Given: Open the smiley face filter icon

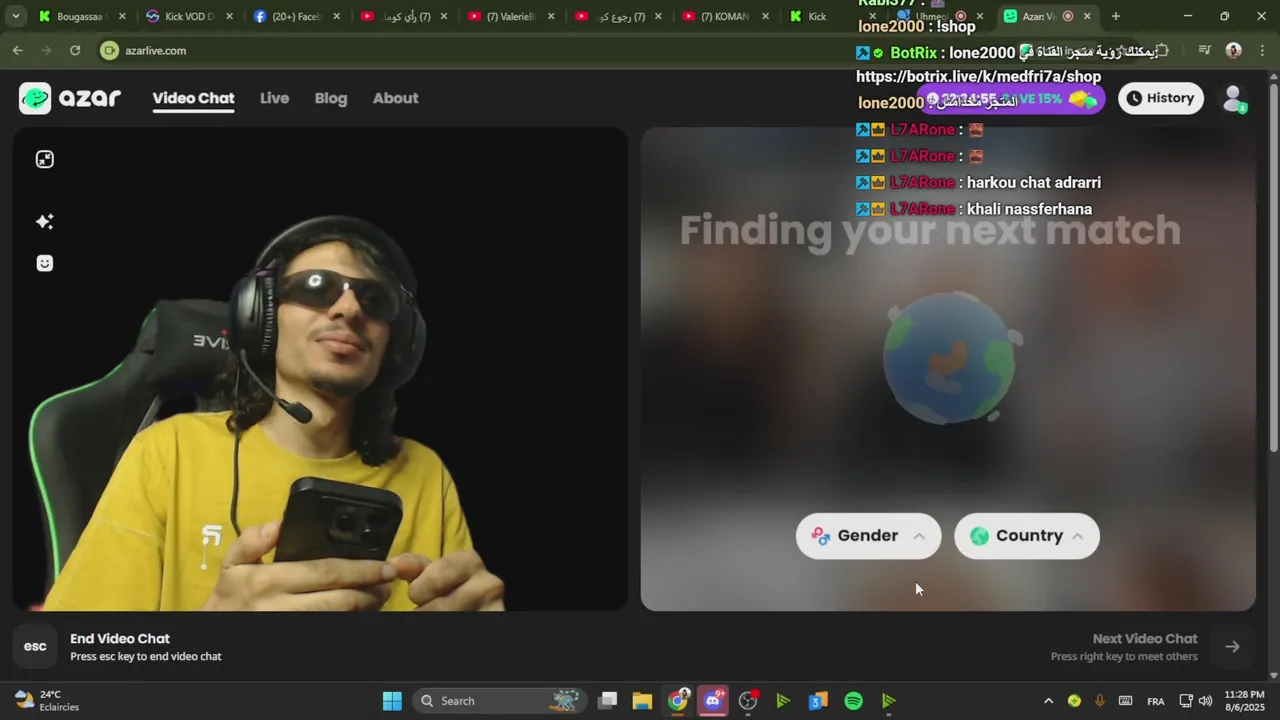Looking at the screenshot, I should point(44,263).
